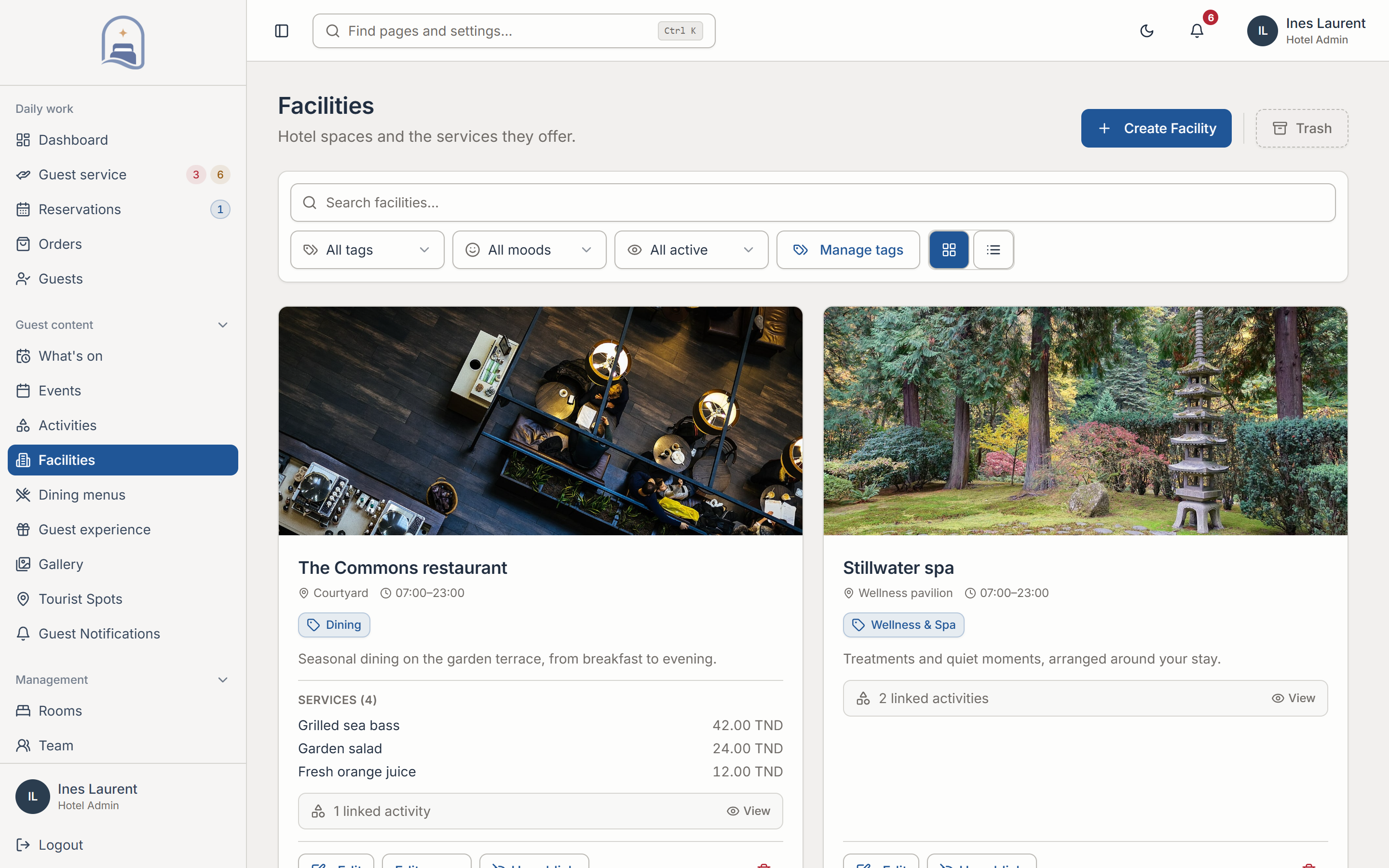Open Guest Notifications page
This screenshot has width=1389, height=868.
123,634
